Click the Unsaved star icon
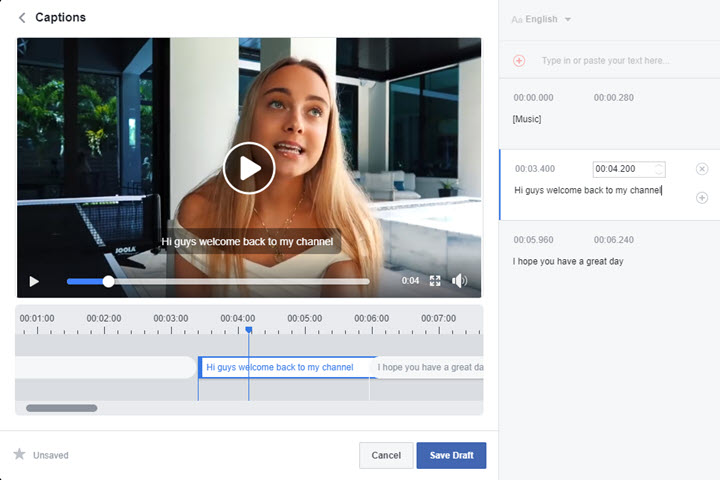This screenshot has height=480, width=720. tap(19, 455)
